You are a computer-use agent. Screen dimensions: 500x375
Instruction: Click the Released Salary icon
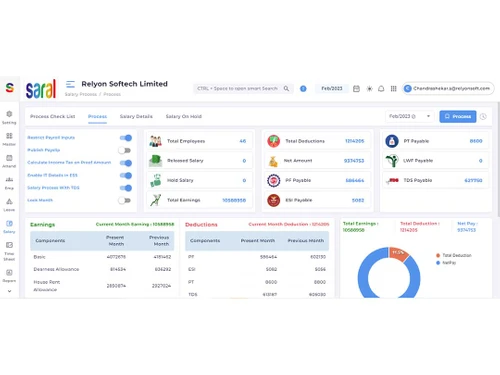[155, 161]
